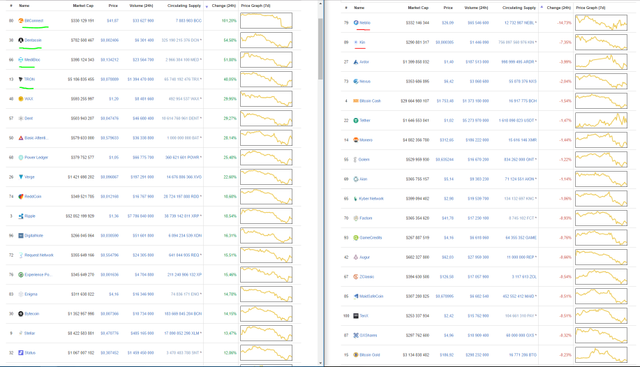The height and width of the screenshot is (367, 640).
Task: Sort left table by Name header
Action: coord(24,6)
